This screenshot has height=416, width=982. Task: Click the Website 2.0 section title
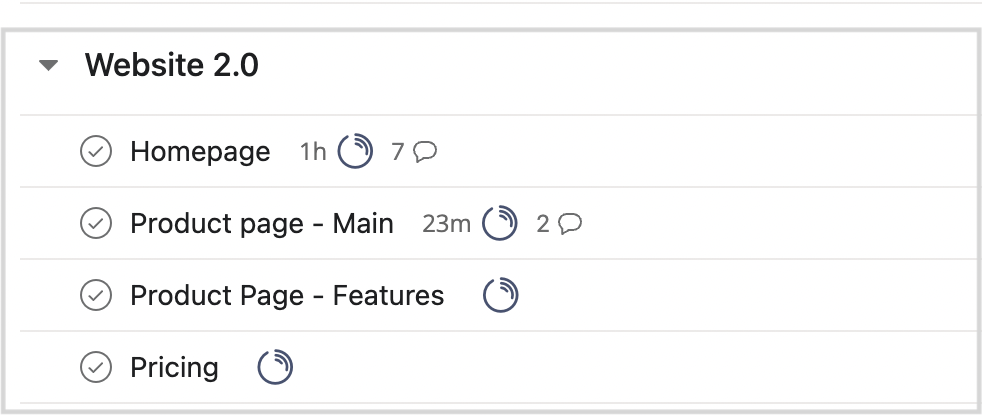[x=172, y=65]
